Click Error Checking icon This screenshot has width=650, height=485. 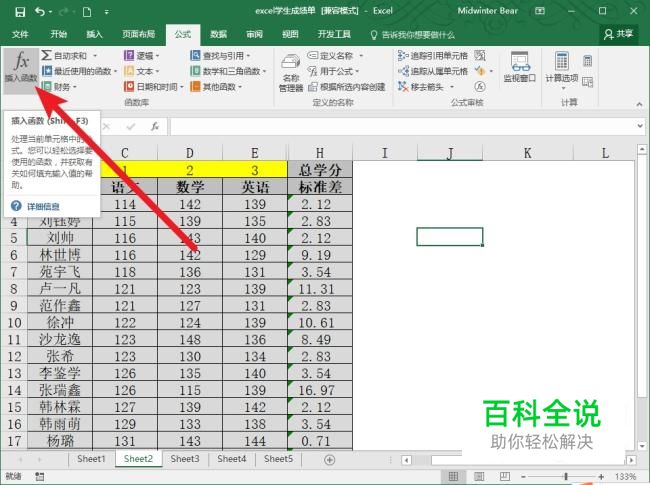click(480, 71)
